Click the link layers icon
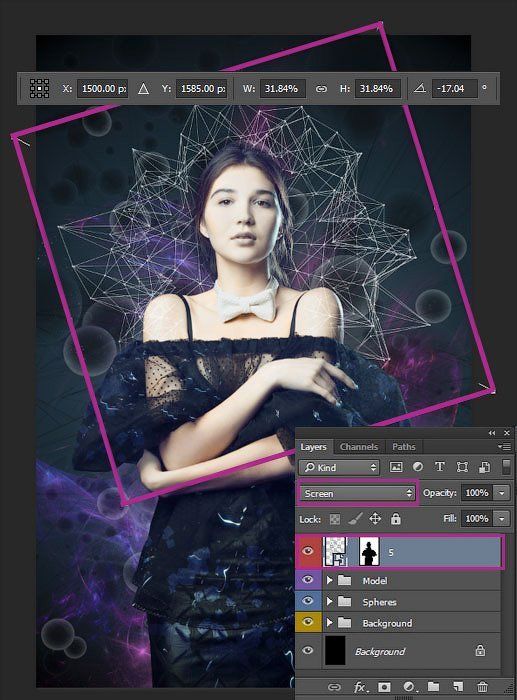Viewport: 517px width, 700px height. point(334,687)
